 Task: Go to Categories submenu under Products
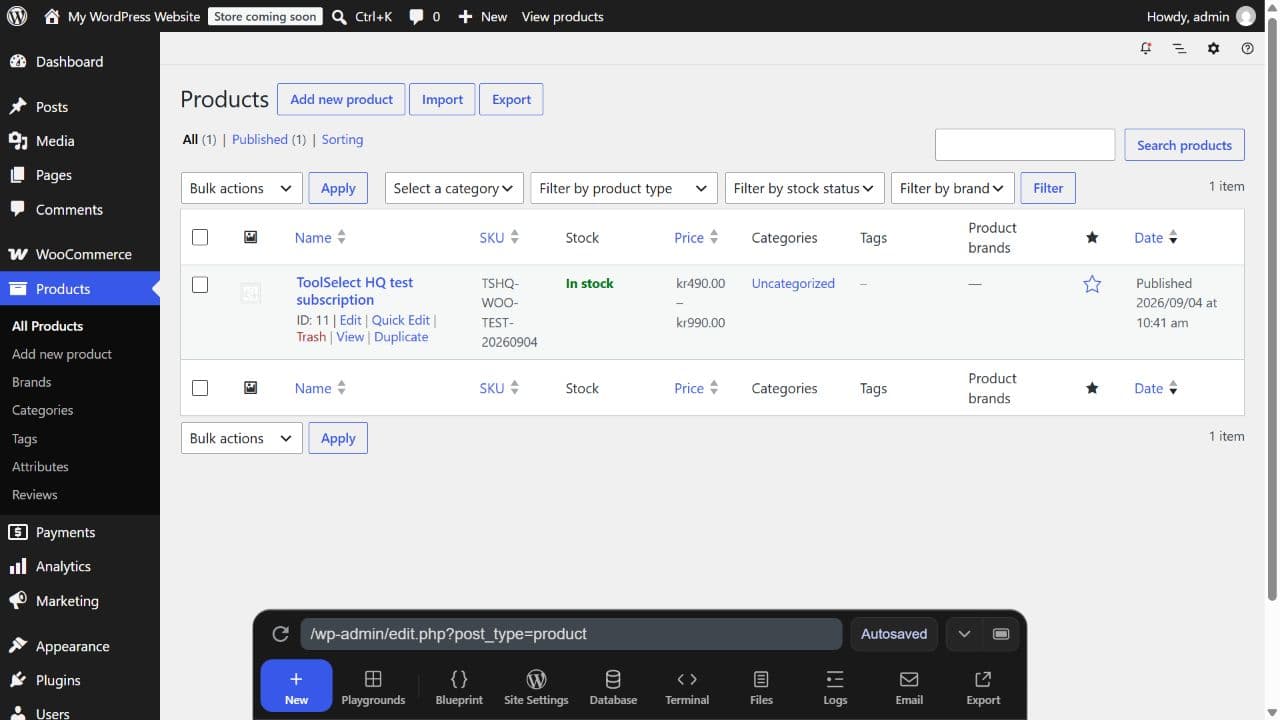coord(42,410)
